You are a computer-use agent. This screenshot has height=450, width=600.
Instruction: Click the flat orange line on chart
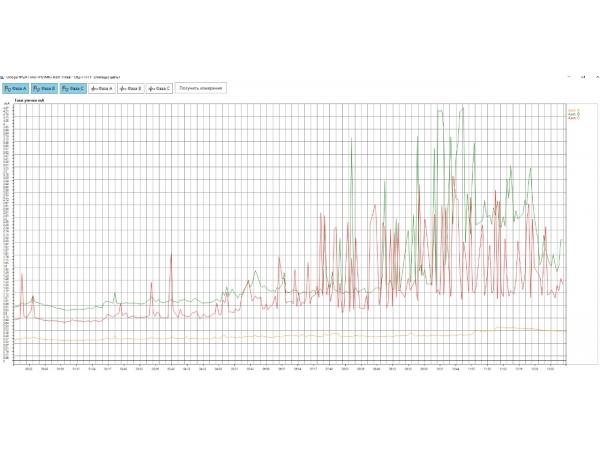coord(300,336)
